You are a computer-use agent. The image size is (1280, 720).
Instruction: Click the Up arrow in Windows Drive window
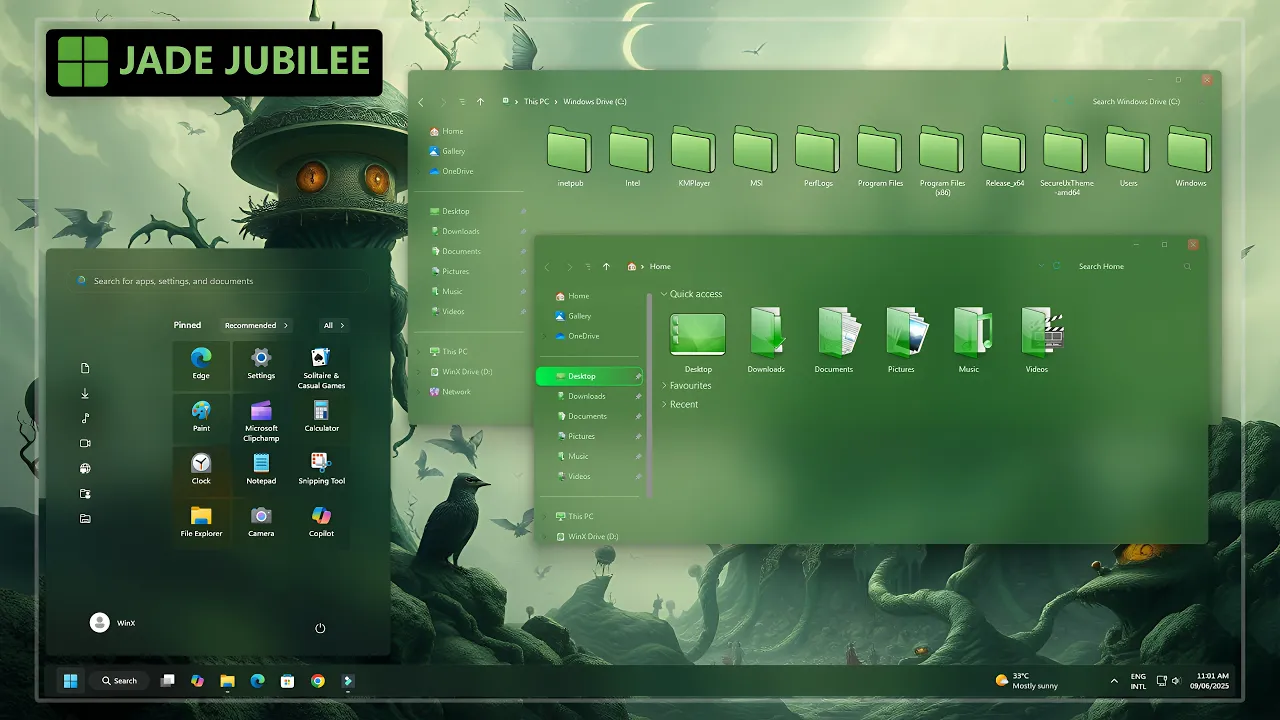coord(481,102)
